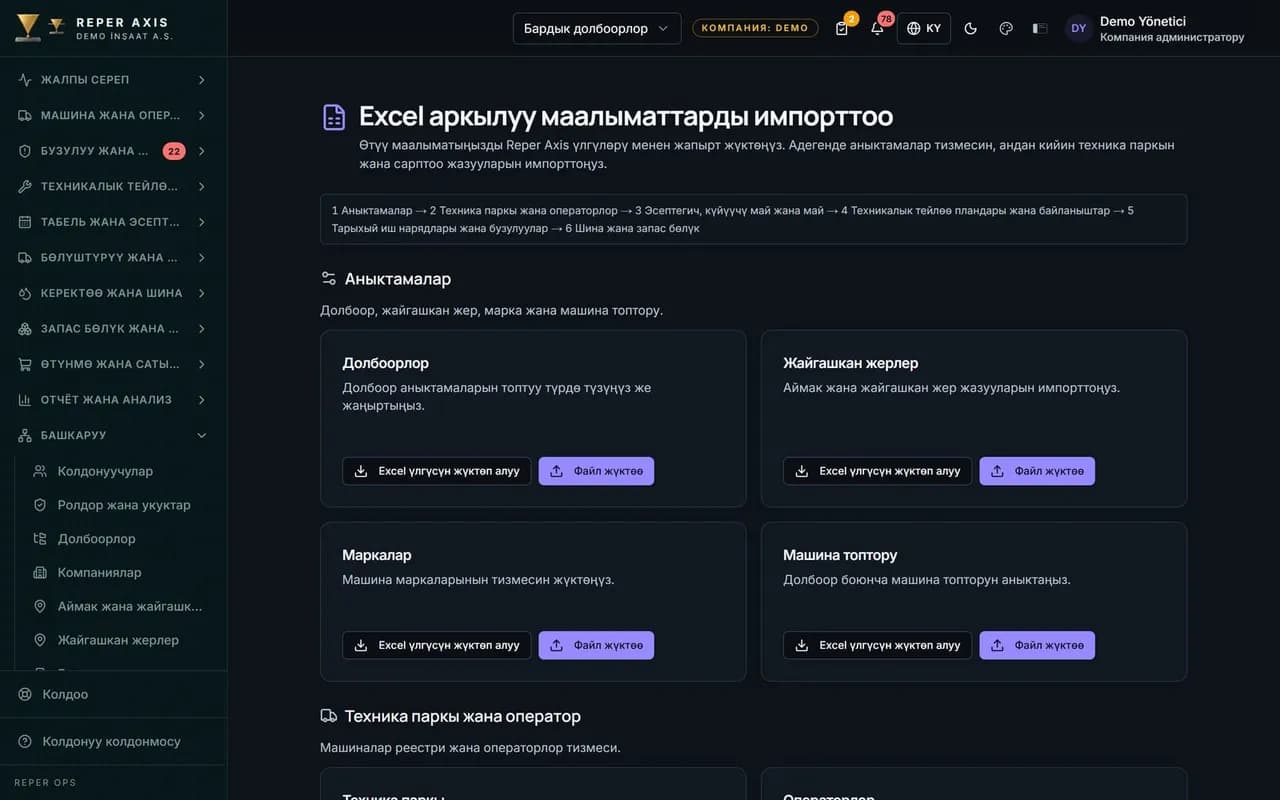The height and width of the screenshot is (800, 1280).
Task: Click the wrench icon of ТЕХНИКАЛЫК ТЕЙЛӨӨ
Action: 25,187
